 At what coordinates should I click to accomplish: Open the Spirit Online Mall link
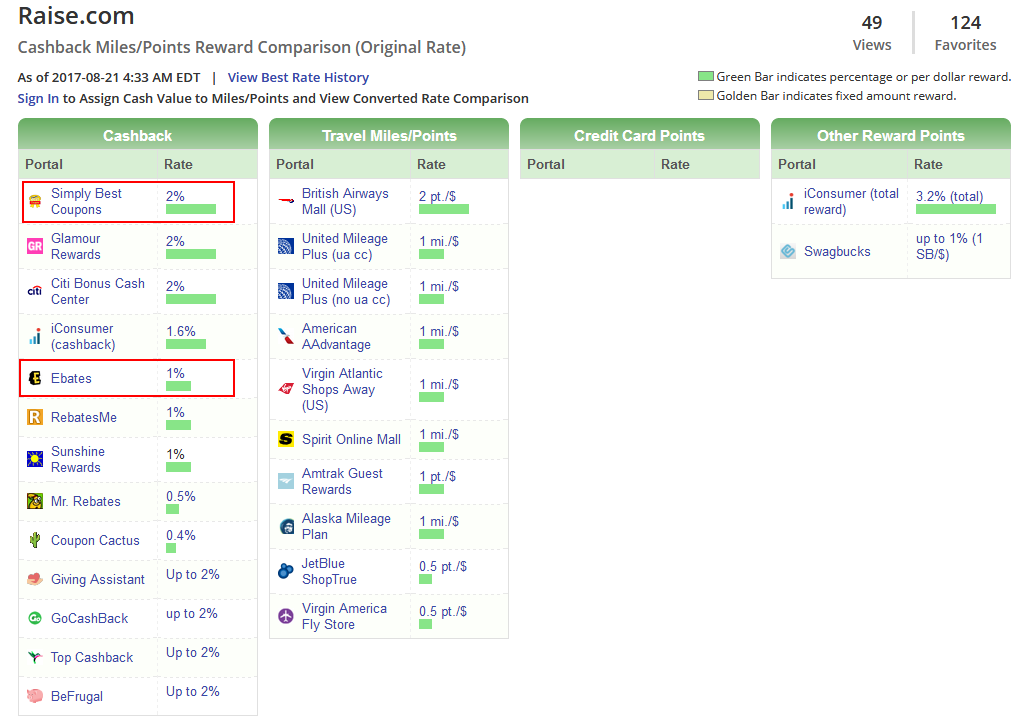pyautogui.click(x=351, y=439)
